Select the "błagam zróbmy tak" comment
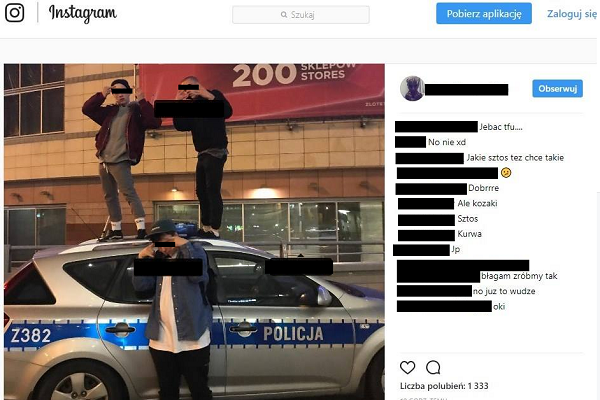 519,276
